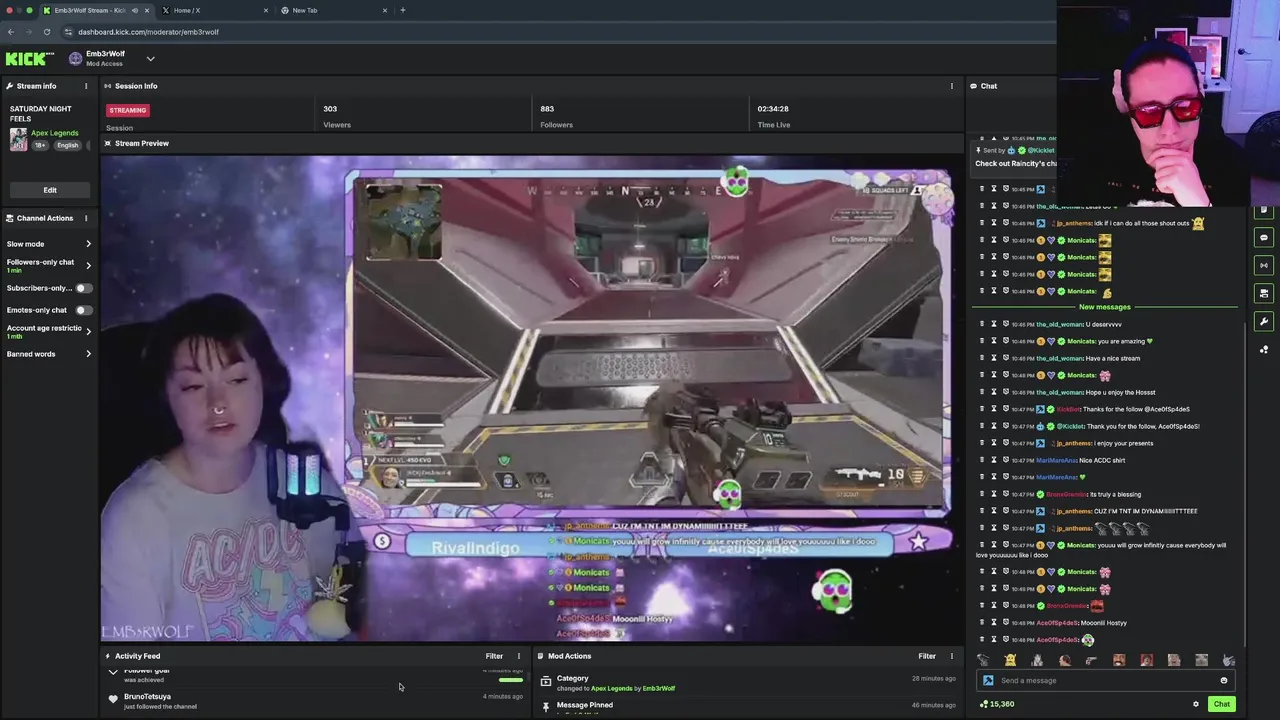
Task: Click the Category mod action icon
Action: coord(546,681)
